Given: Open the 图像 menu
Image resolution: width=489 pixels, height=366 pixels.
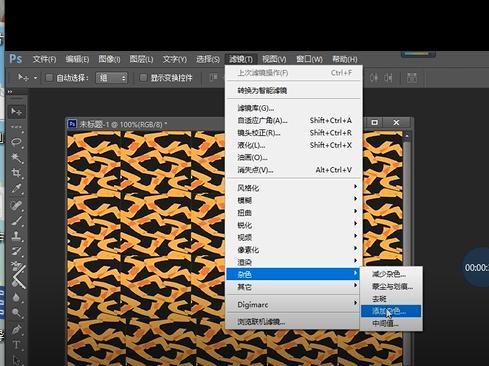Looking at the screenshot, I should [109, 59].
